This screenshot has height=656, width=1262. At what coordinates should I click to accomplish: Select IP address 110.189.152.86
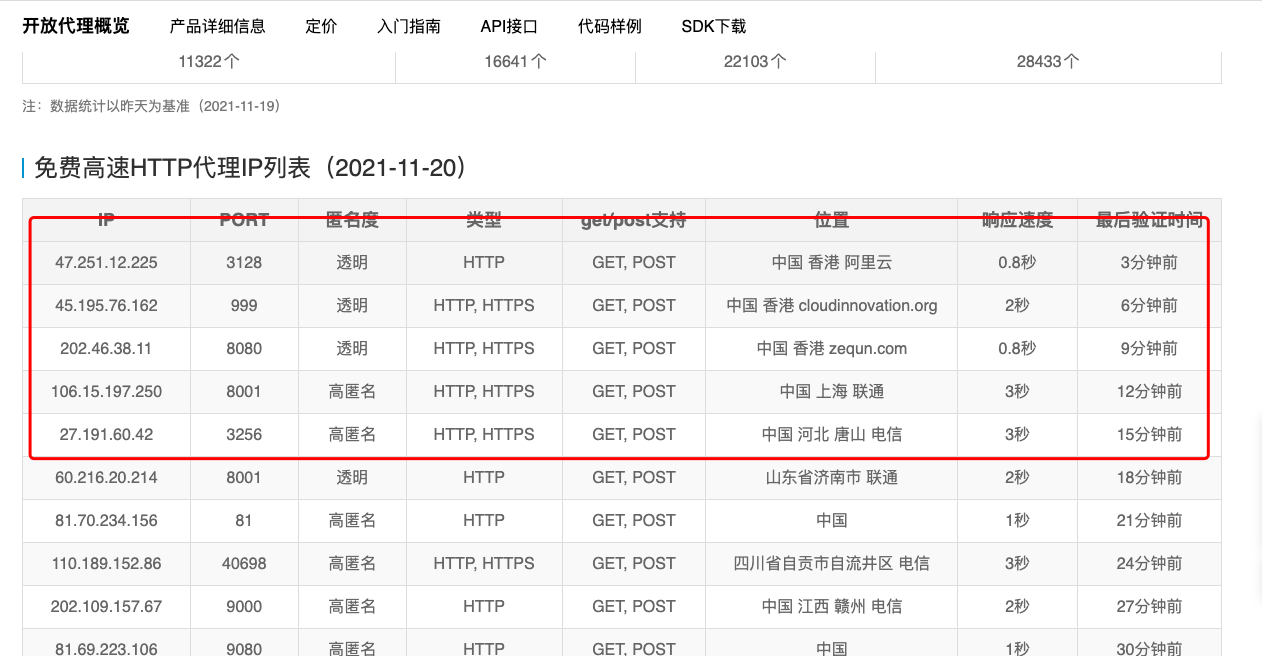click(107, 564)
